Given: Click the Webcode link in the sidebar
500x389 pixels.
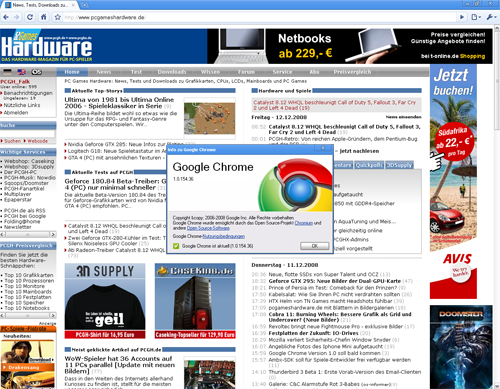Looking at the screenshot, I should [x=37, y=141].
